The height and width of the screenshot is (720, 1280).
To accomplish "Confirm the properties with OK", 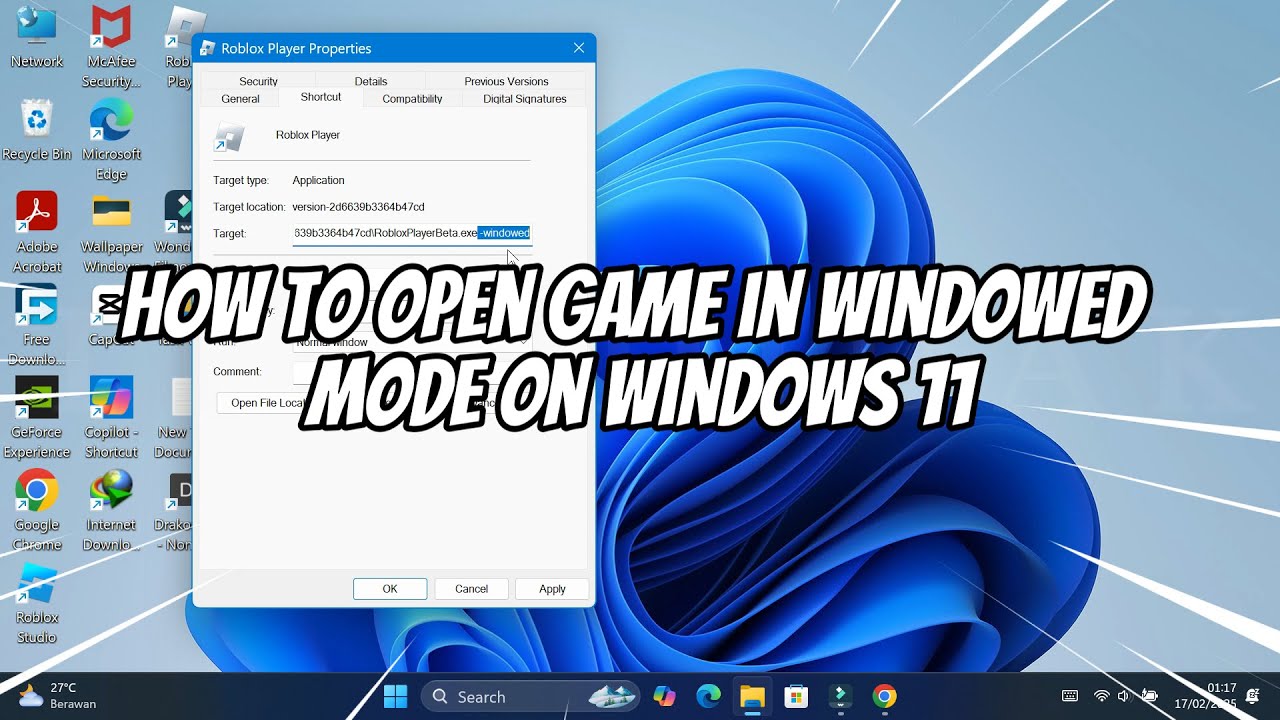I will pos(390,589).
